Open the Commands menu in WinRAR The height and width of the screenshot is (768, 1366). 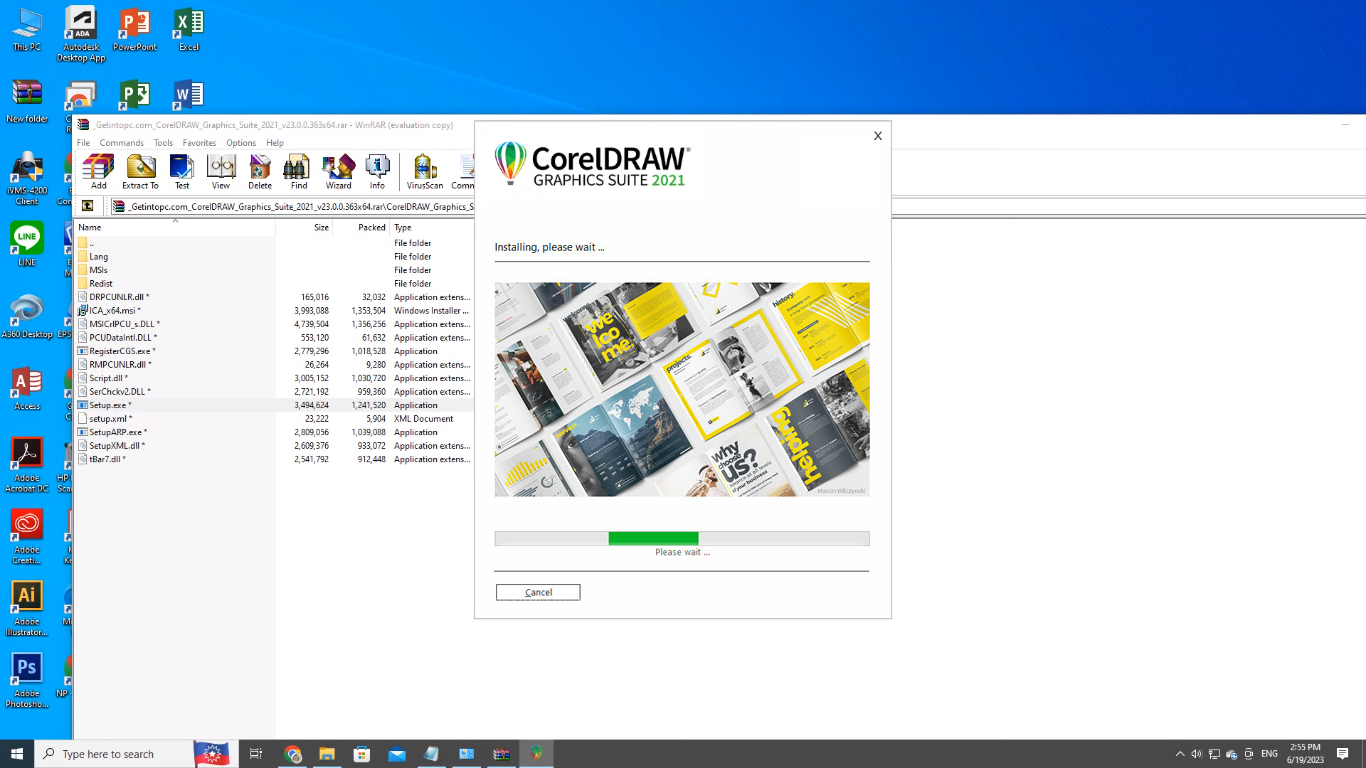coord(121,143)
